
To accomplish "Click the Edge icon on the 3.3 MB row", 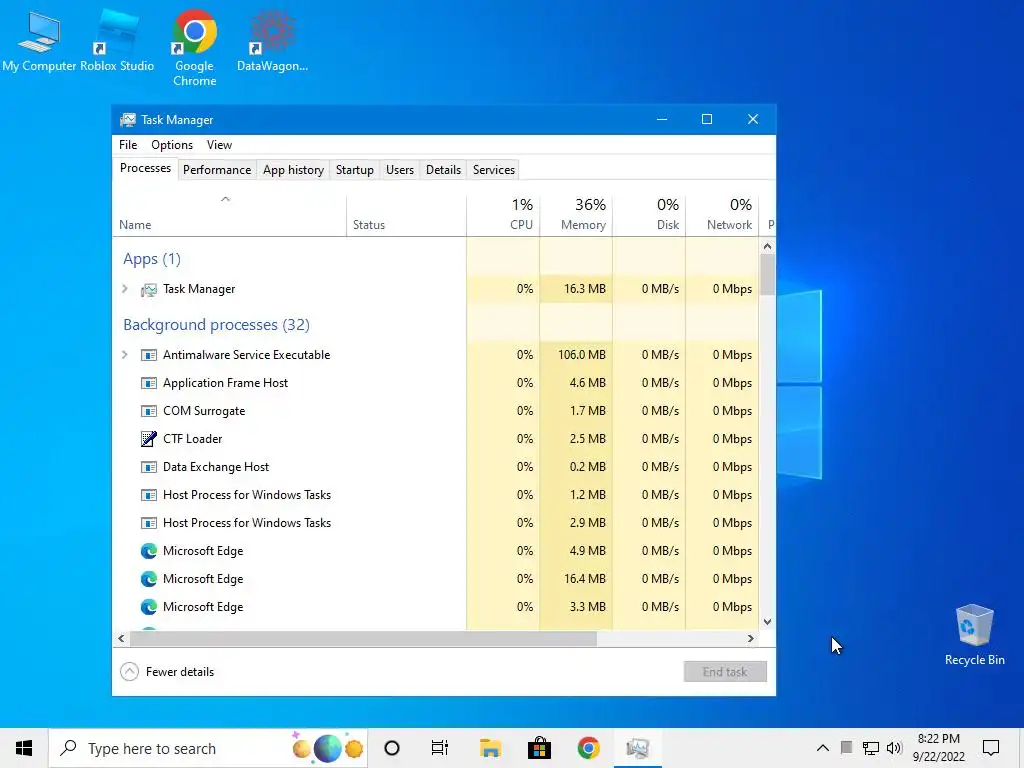I will (x=149, y=607).
